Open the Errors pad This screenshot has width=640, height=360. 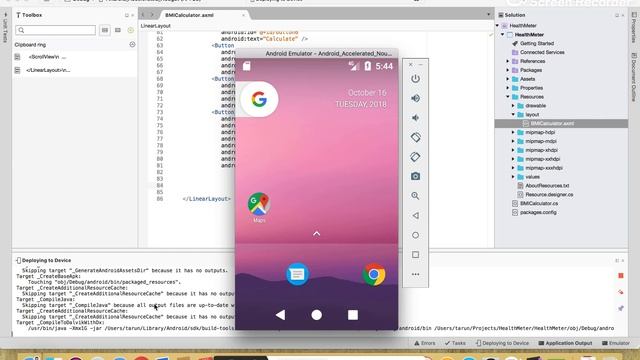coord(424,343)
